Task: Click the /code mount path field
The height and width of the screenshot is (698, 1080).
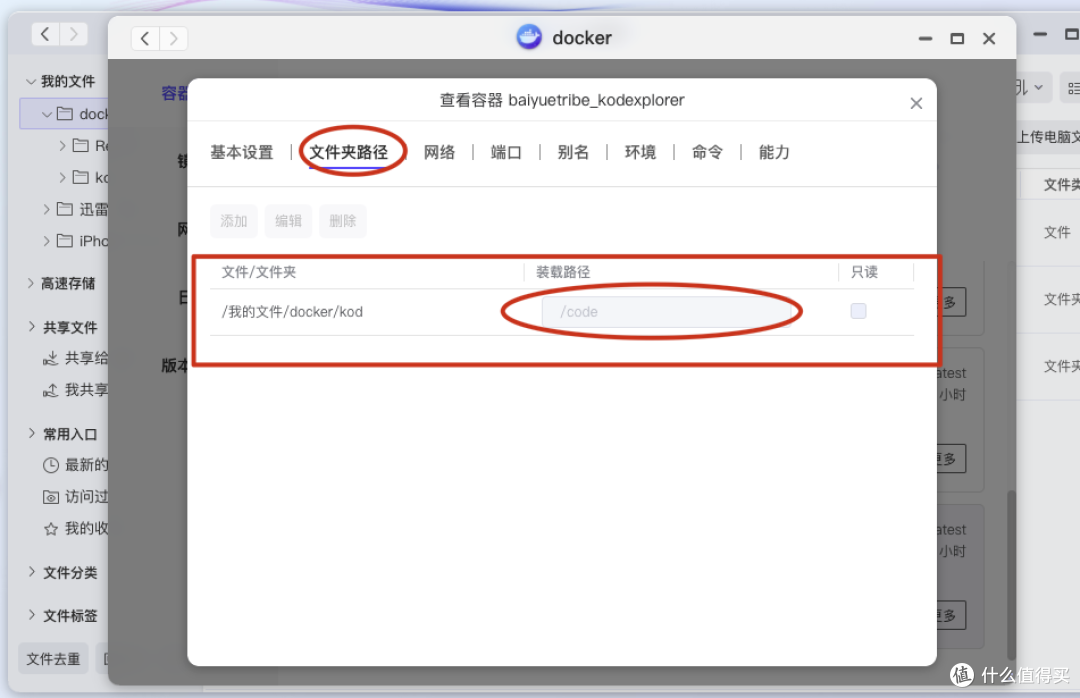Action: (666, 312)
